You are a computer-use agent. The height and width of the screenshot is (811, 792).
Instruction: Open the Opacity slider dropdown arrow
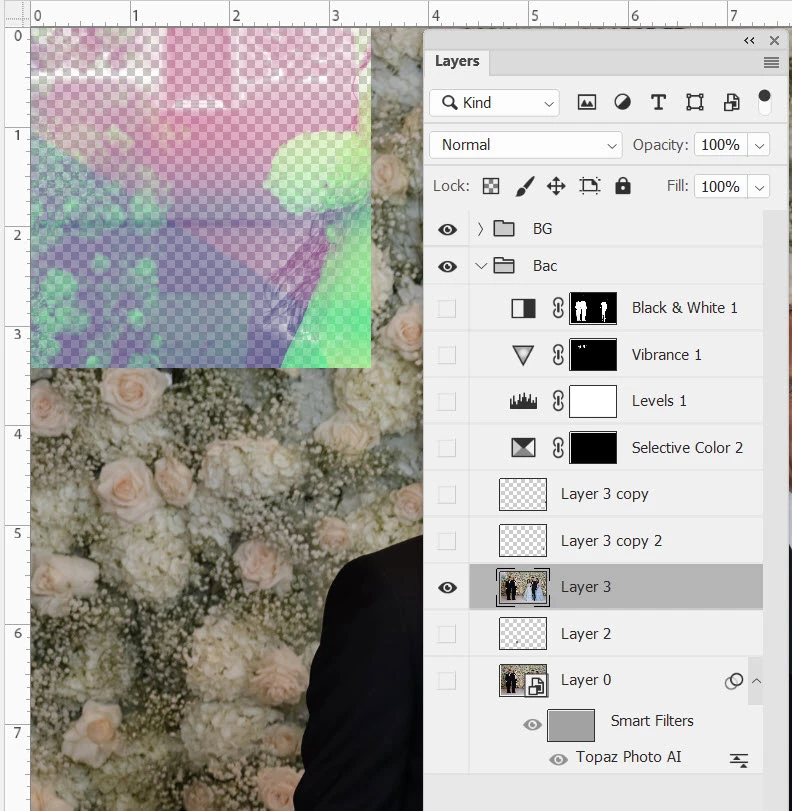point(759,145)
